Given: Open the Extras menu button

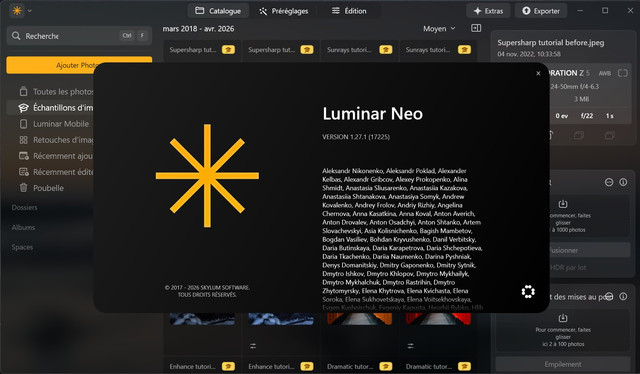Looking at the screenshot, I should [x=488, y=11].
